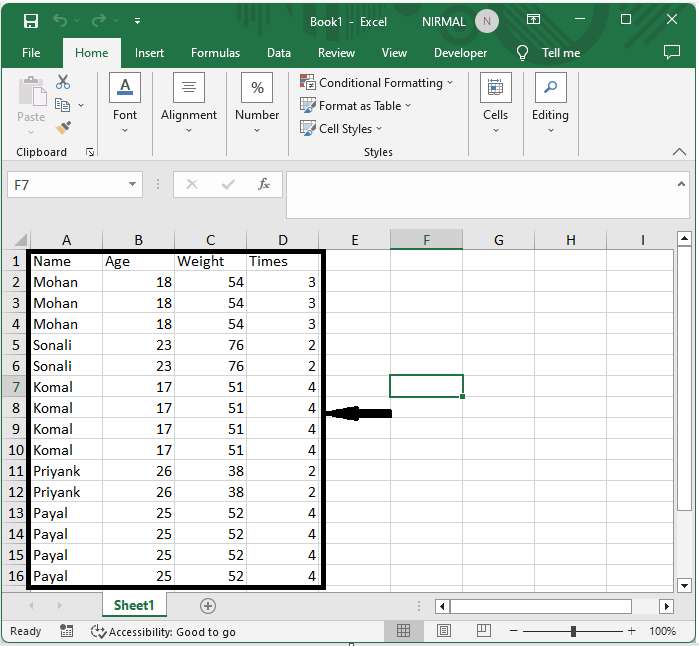Viewport: 699px width, 646px height.
Task: Redo the last undone action
Action: pos(99,20)
